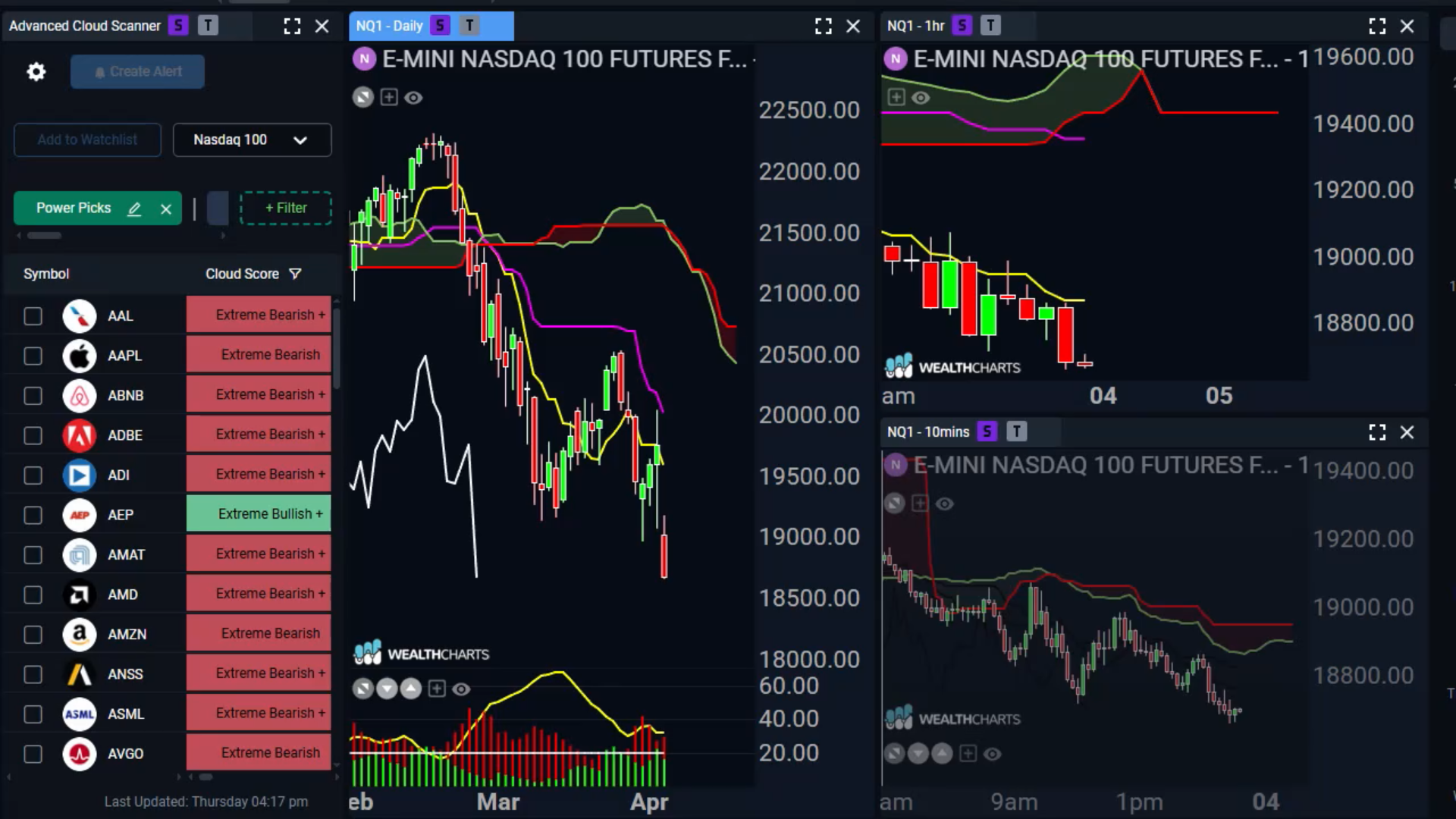Click the T badge on NQ1 - 10mins

[x=1016, y=431]
